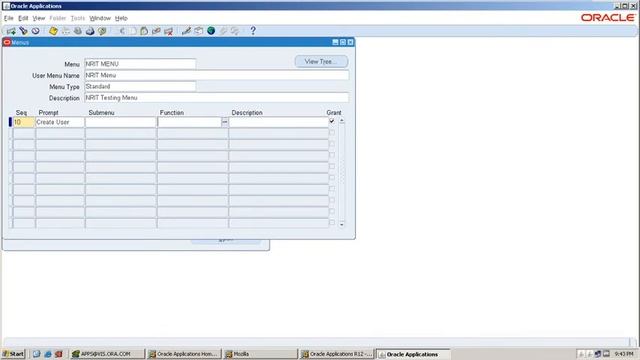Click the Folder Tools toolbar icon
The image size is (640, 360).
point(235,31)
